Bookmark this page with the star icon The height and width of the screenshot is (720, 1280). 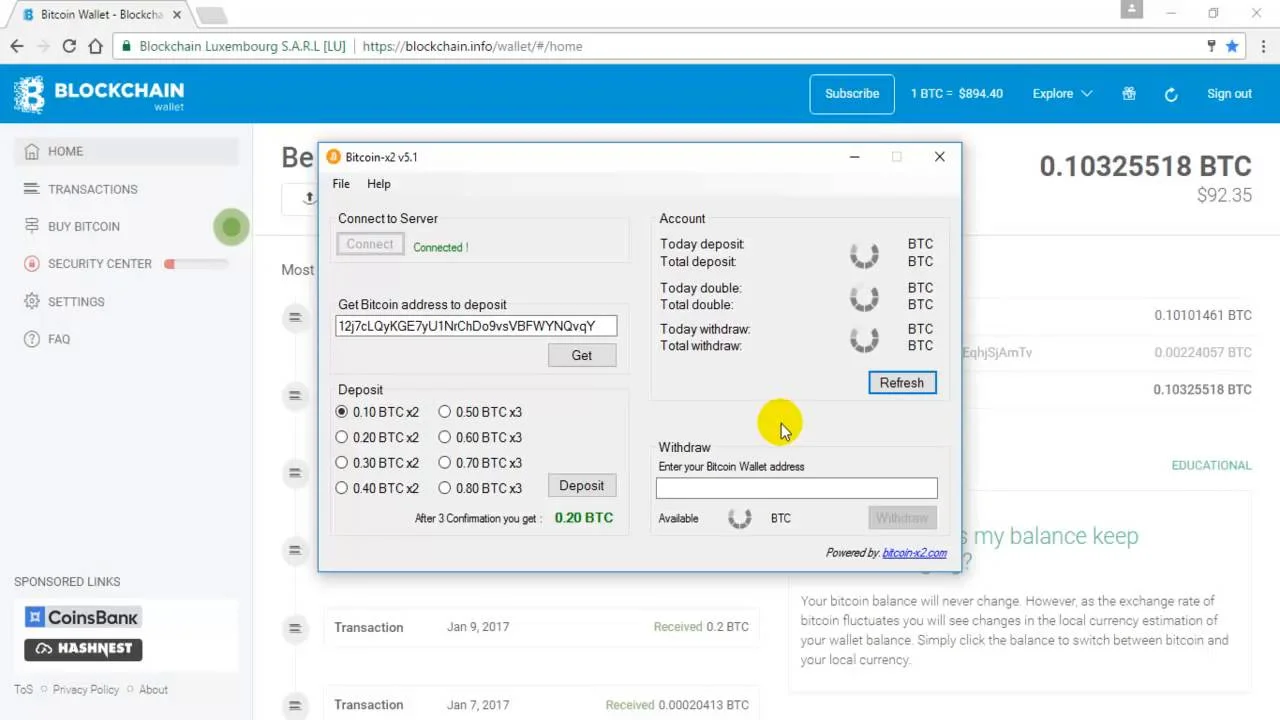tap(1232, 46)
